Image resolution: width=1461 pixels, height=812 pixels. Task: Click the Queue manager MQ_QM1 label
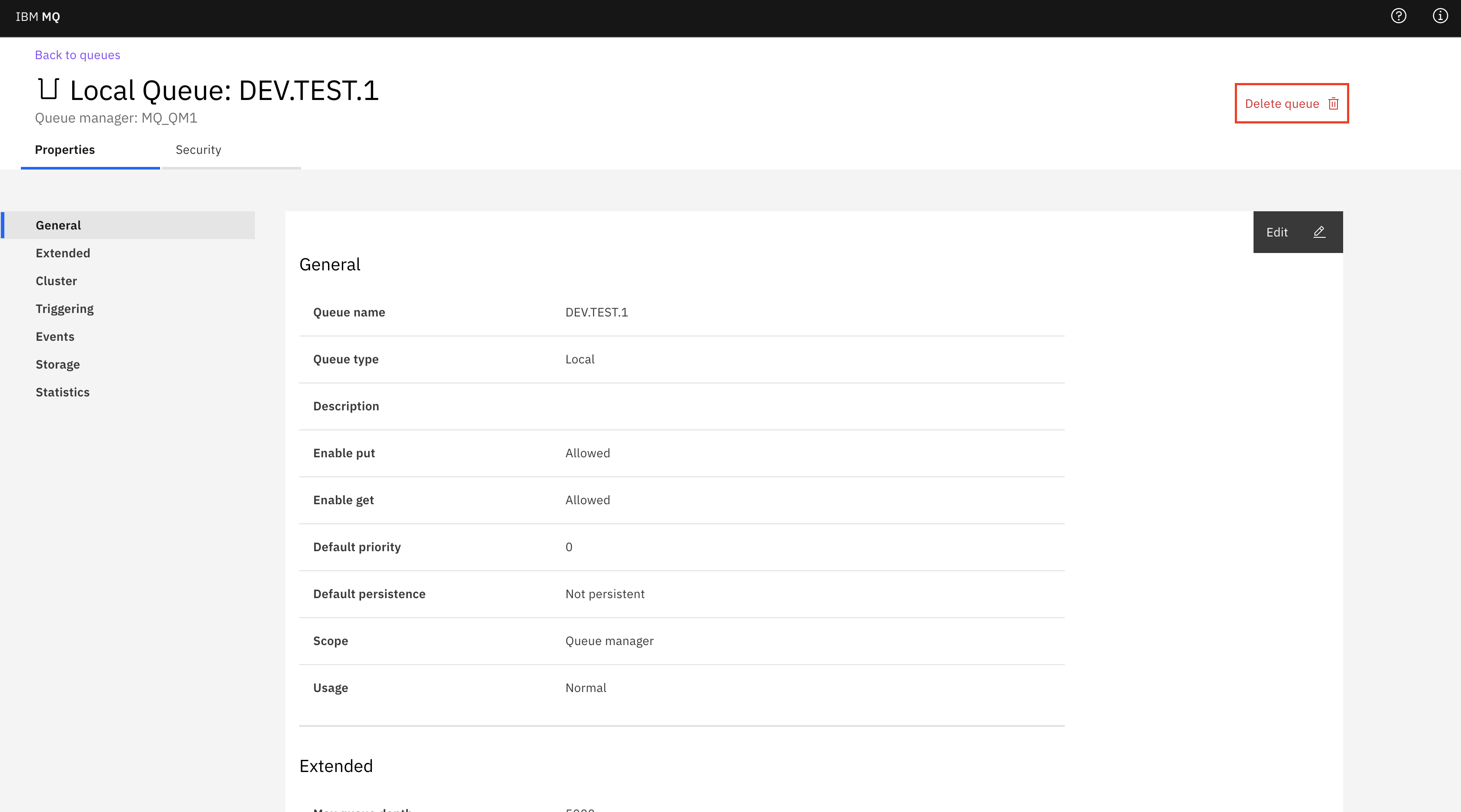point(115,118)
